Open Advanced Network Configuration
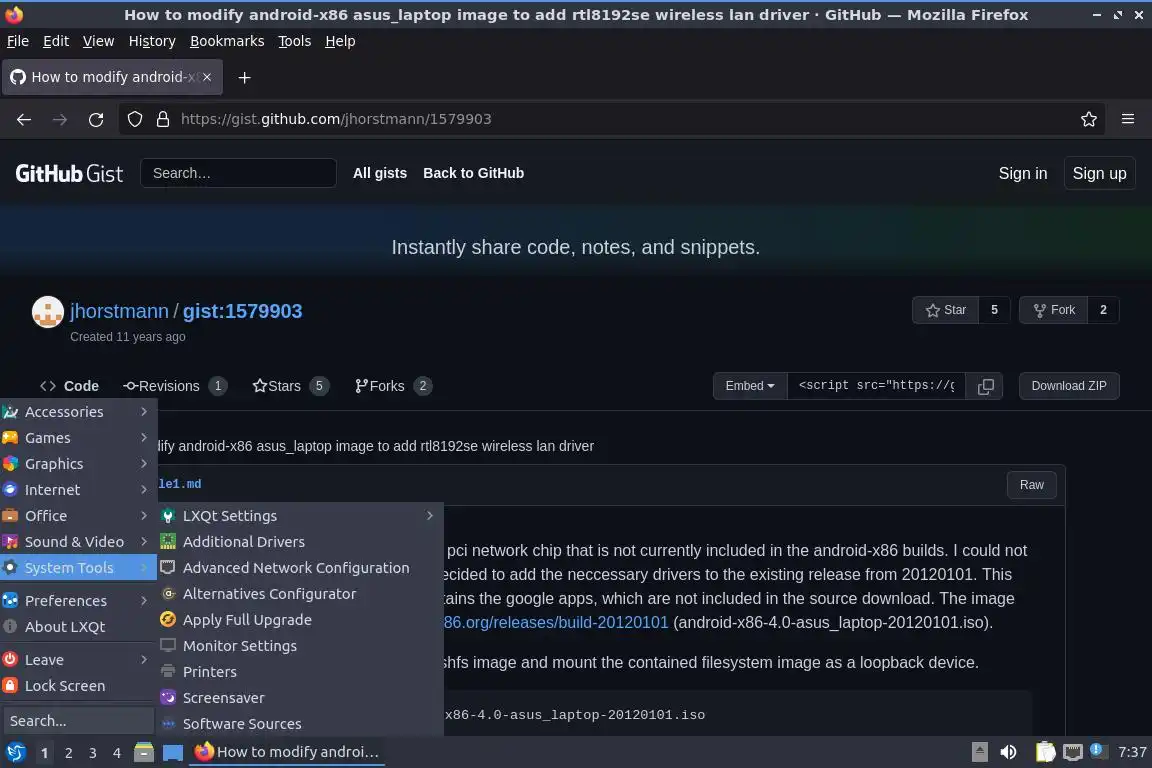1152x768 pixels. (x=300, y=568)
